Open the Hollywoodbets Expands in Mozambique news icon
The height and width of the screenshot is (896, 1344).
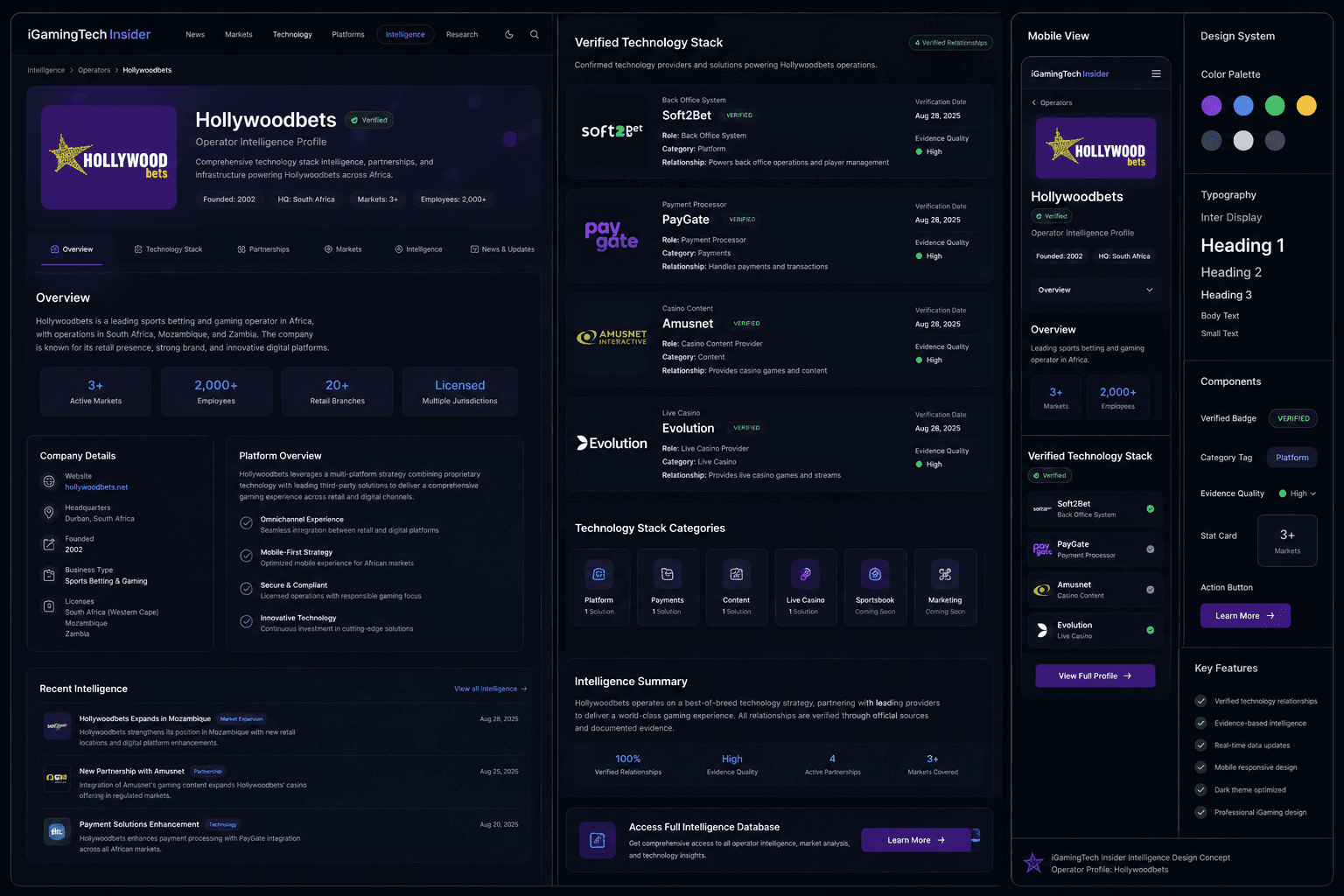57,726
